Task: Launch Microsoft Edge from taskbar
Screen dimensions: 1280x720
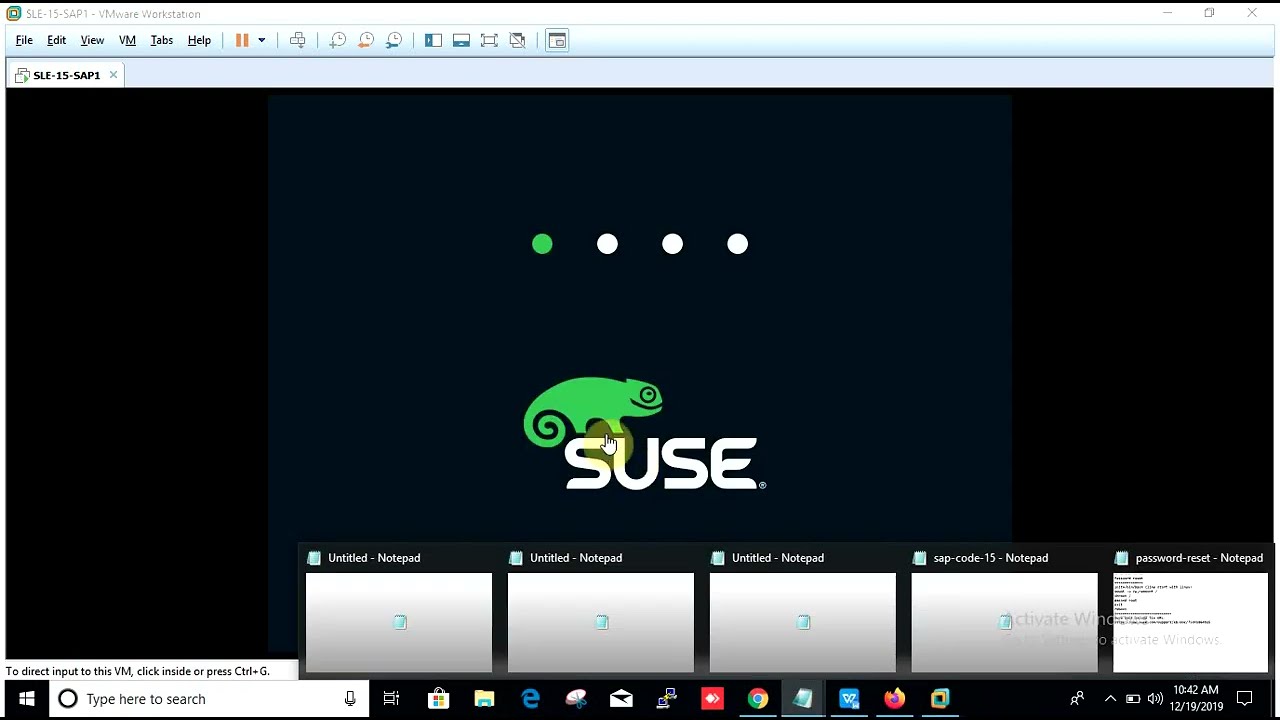Action: coord(530,699)
